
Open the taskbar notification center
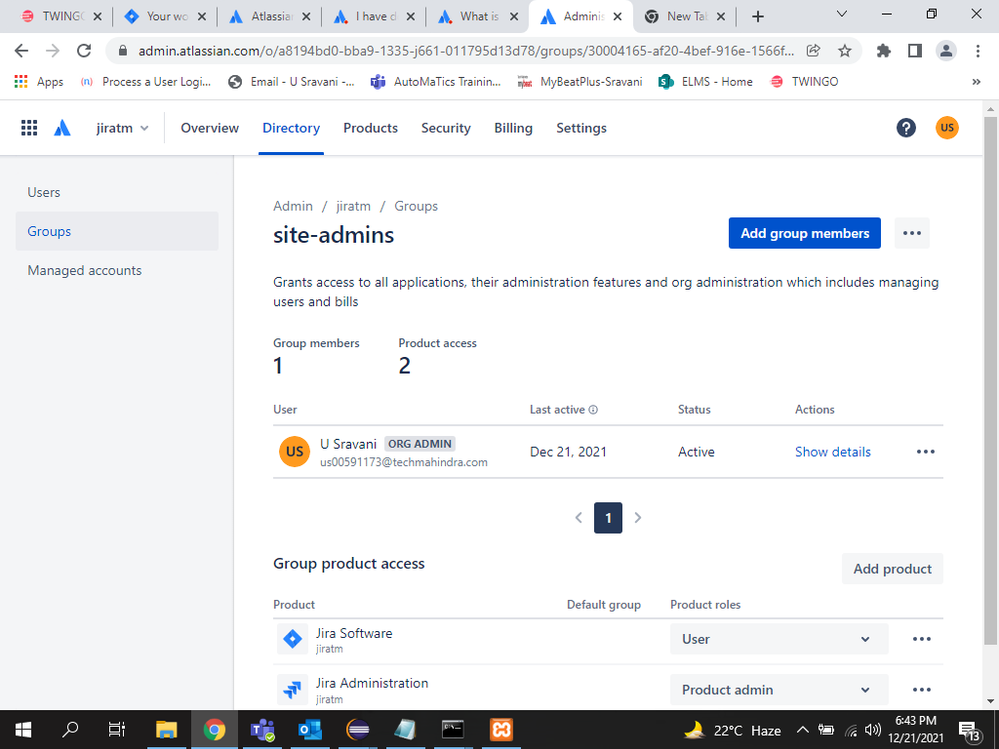tap(969, 730)
